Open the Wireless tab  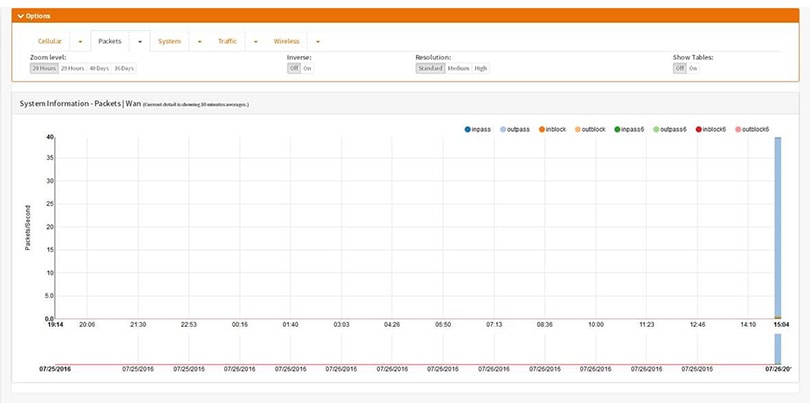[287, 41]
